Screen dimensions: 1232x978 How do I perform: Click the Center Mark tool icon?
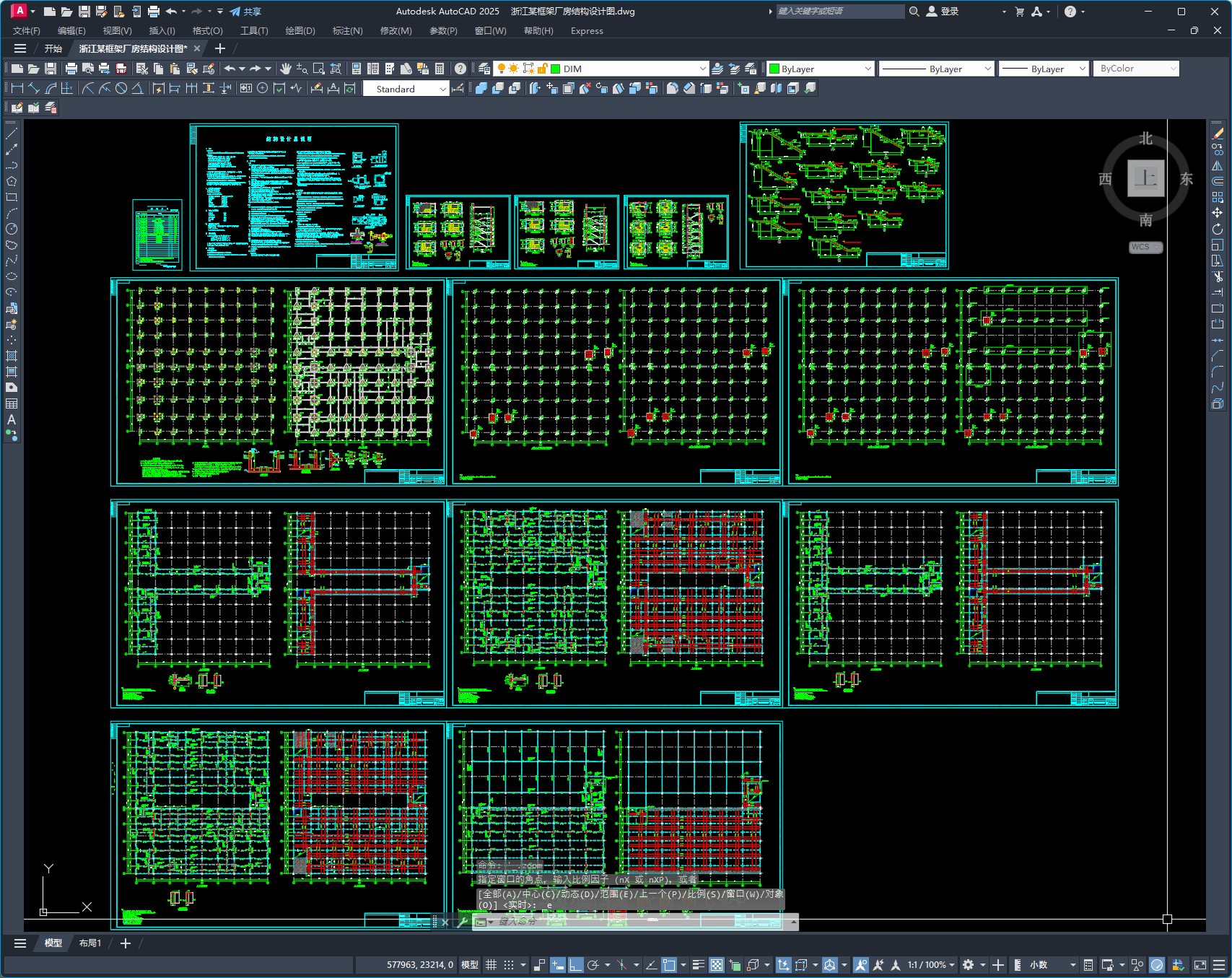(263, 88)
